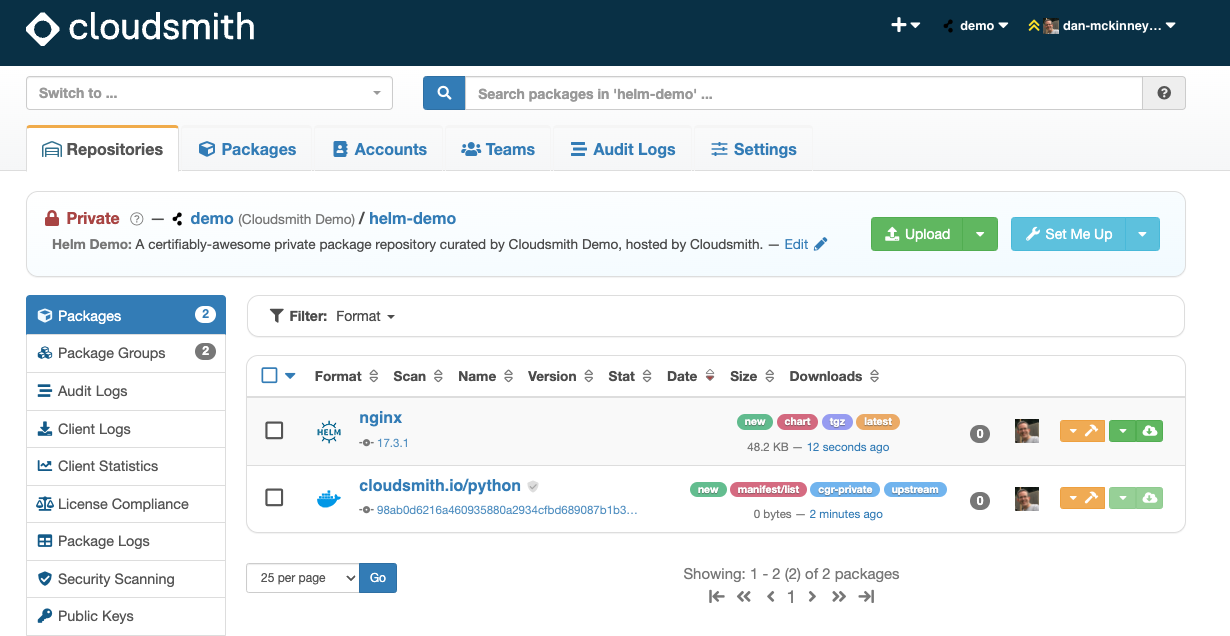Click the Cloudsmith logo
This screenshot has width=1230, height=636.
(x=140, y=28)
